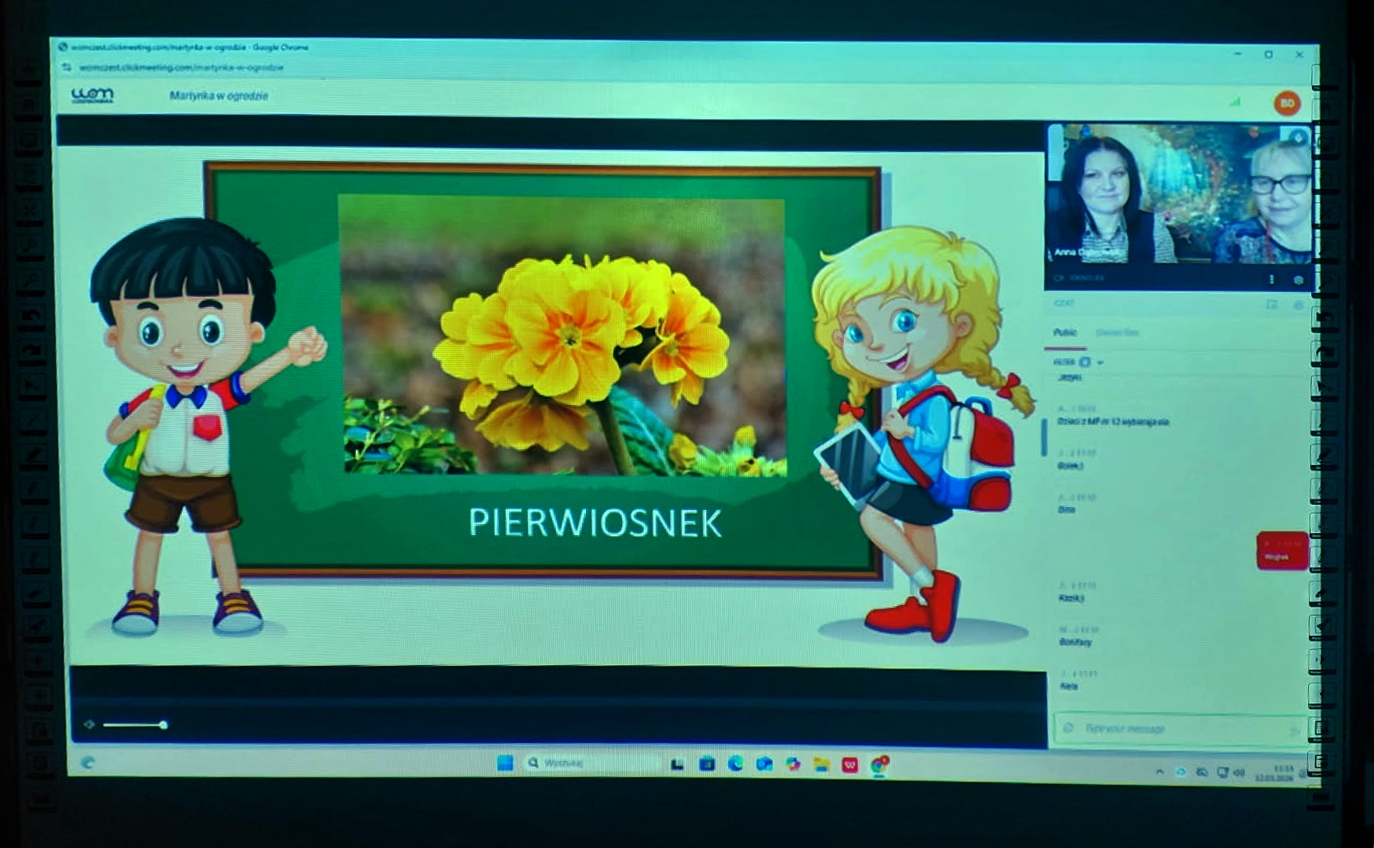Expand the system tray hidden icons chevron
The width and height of the screenshot is (1374, 848).
click(x=1160, y=772)
